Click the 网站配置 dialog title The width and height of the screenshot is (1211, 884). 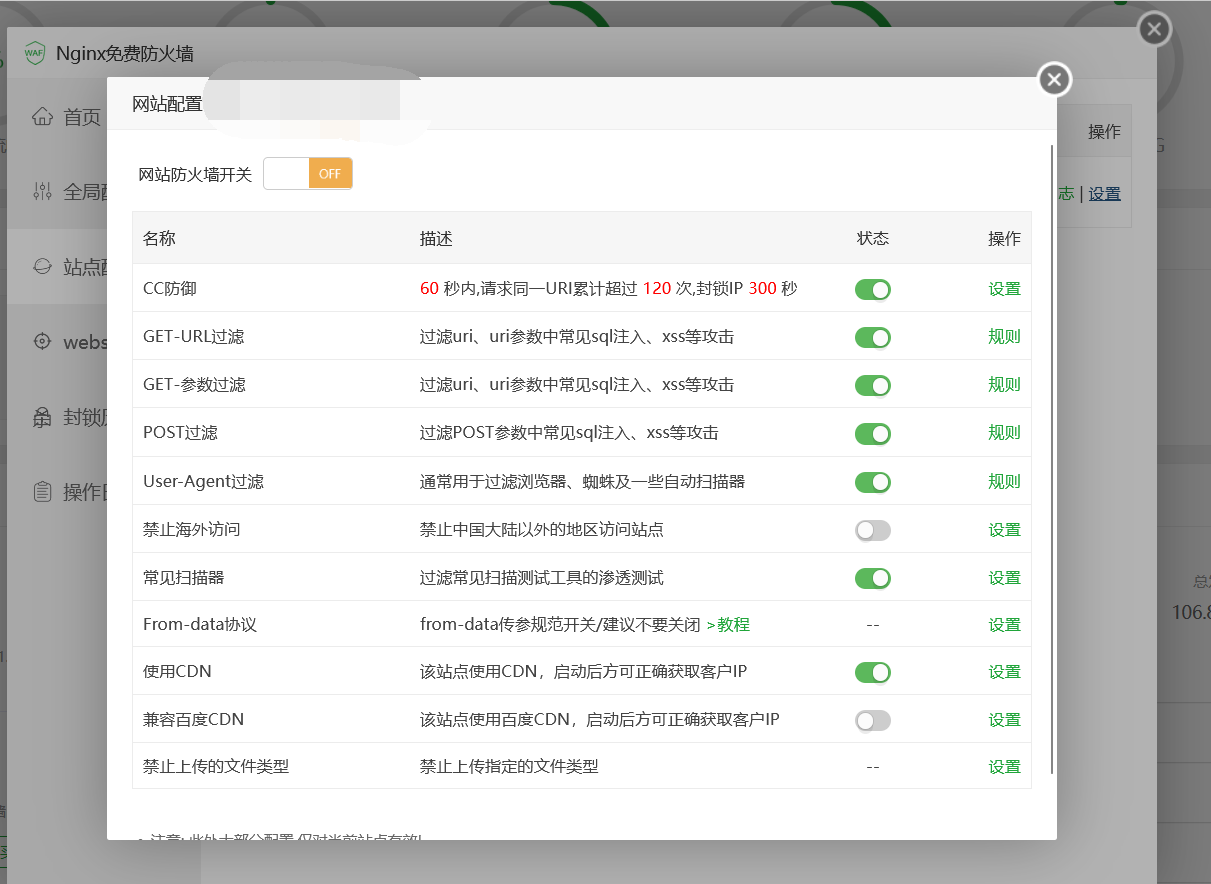click(167, 104)
